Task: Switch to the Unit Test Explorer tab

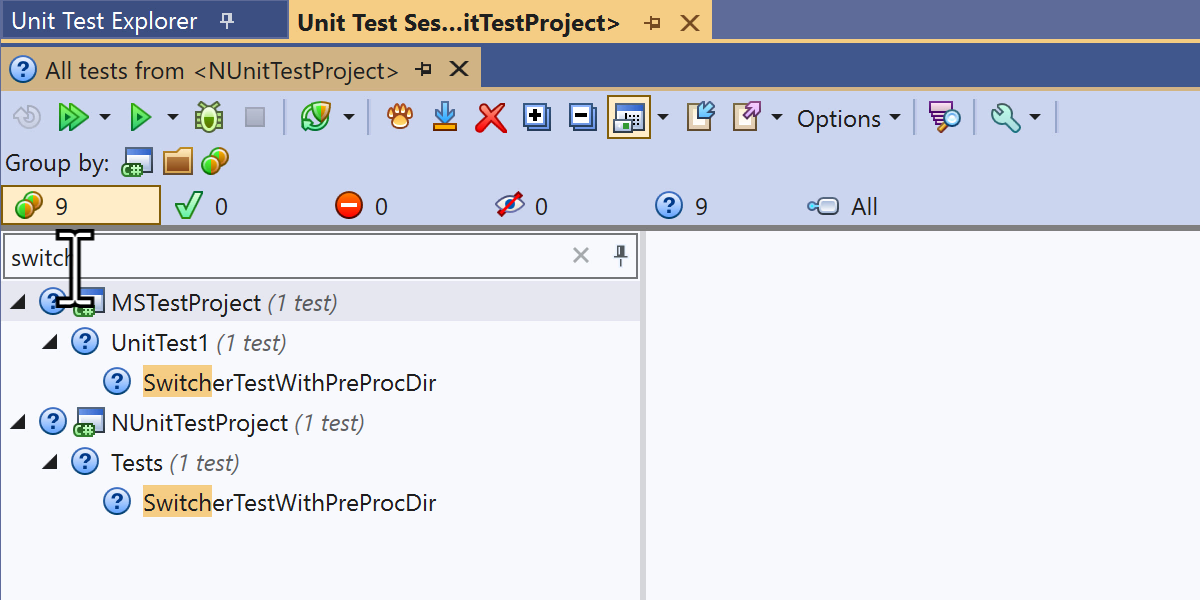Action: 105,21
